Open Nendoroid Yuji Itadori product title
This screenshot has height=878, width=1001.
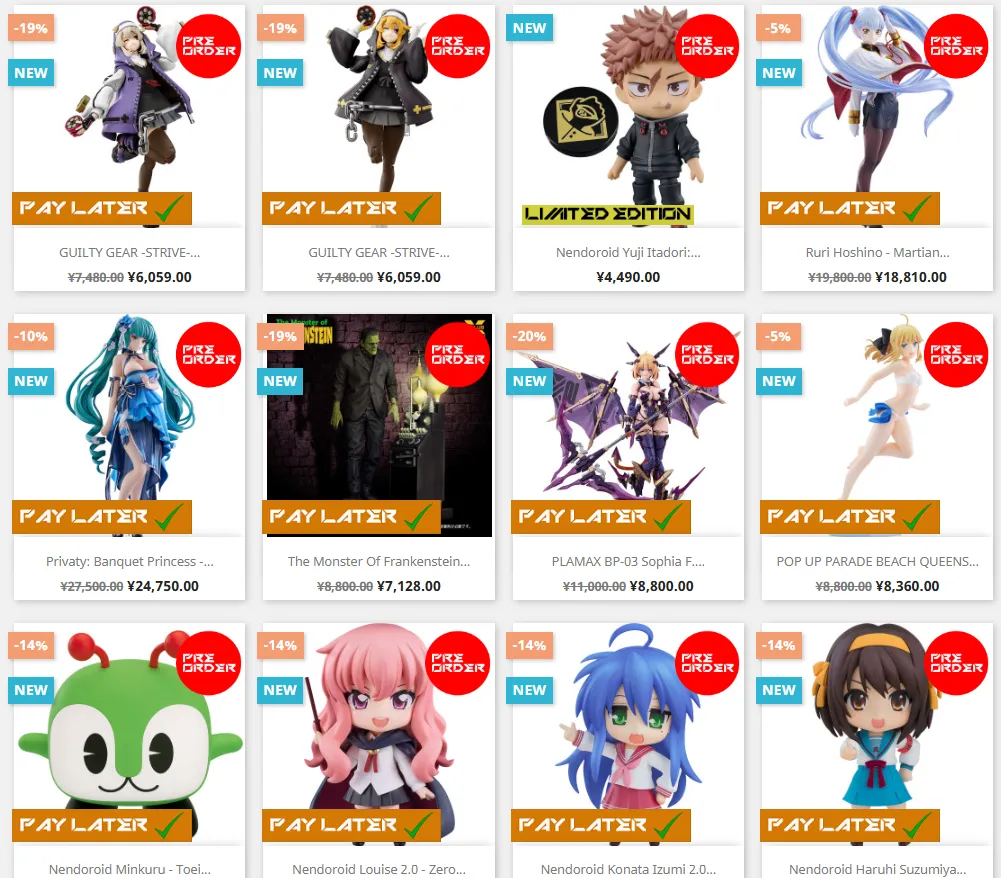pos(628,252)
